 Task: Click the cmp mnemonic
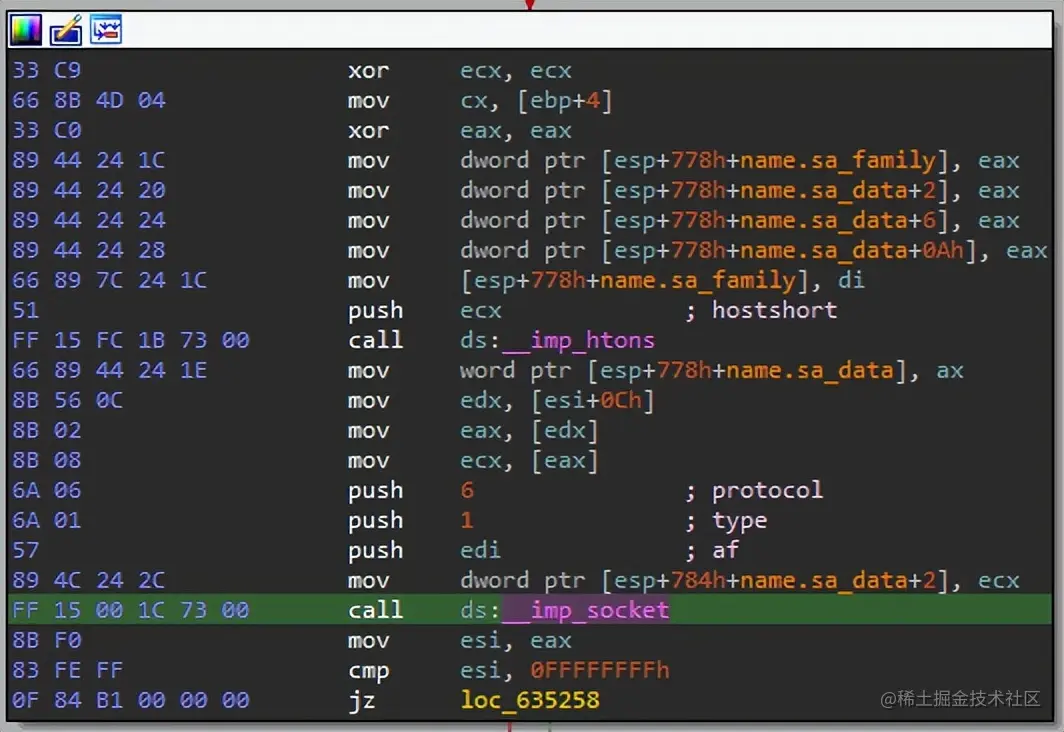pos(368,672)
